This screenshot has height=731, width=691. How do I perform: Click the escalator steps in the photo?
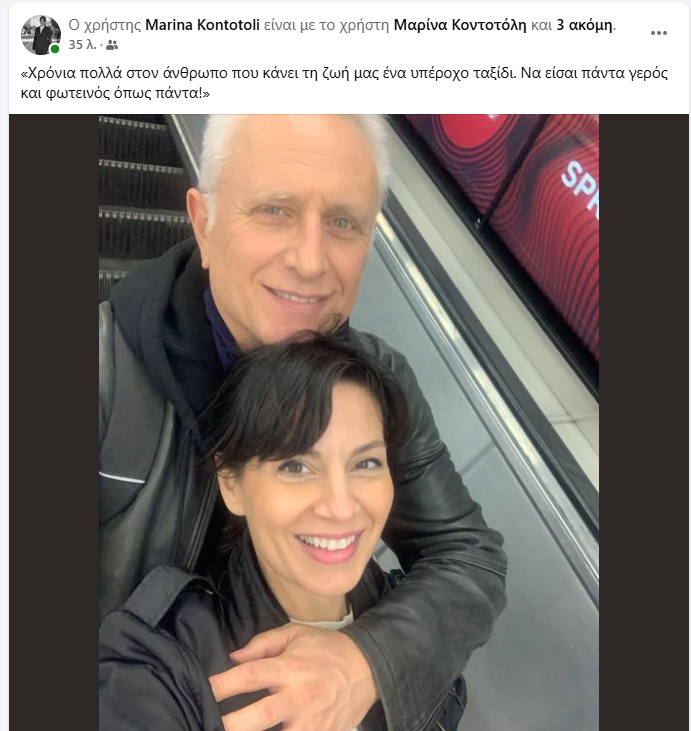(x=140, y=196)
